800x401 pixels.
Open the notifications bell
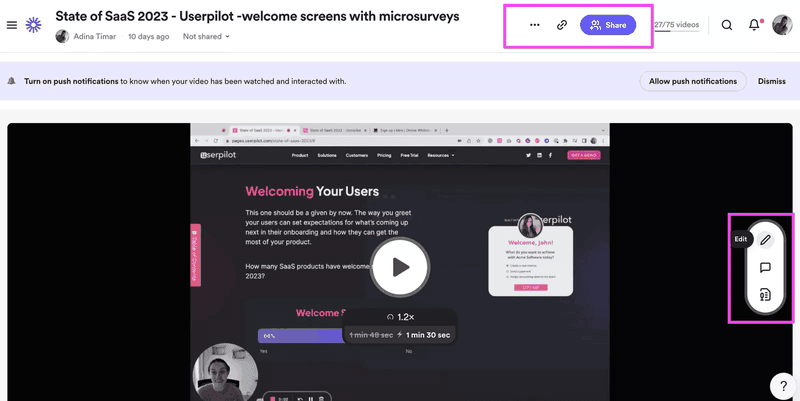click(x=754, y=25)
